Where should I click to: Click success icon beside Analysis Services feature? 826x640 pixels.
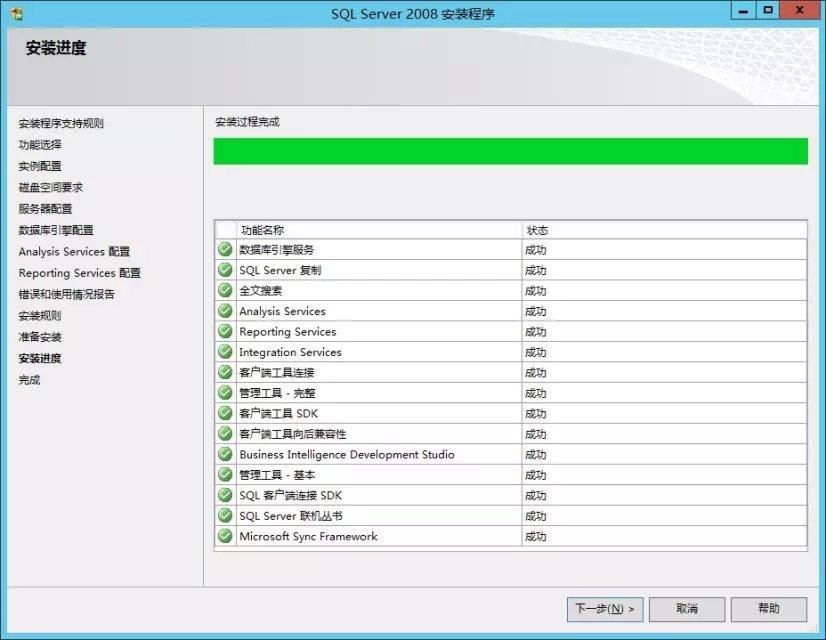[x=225, y=311]
